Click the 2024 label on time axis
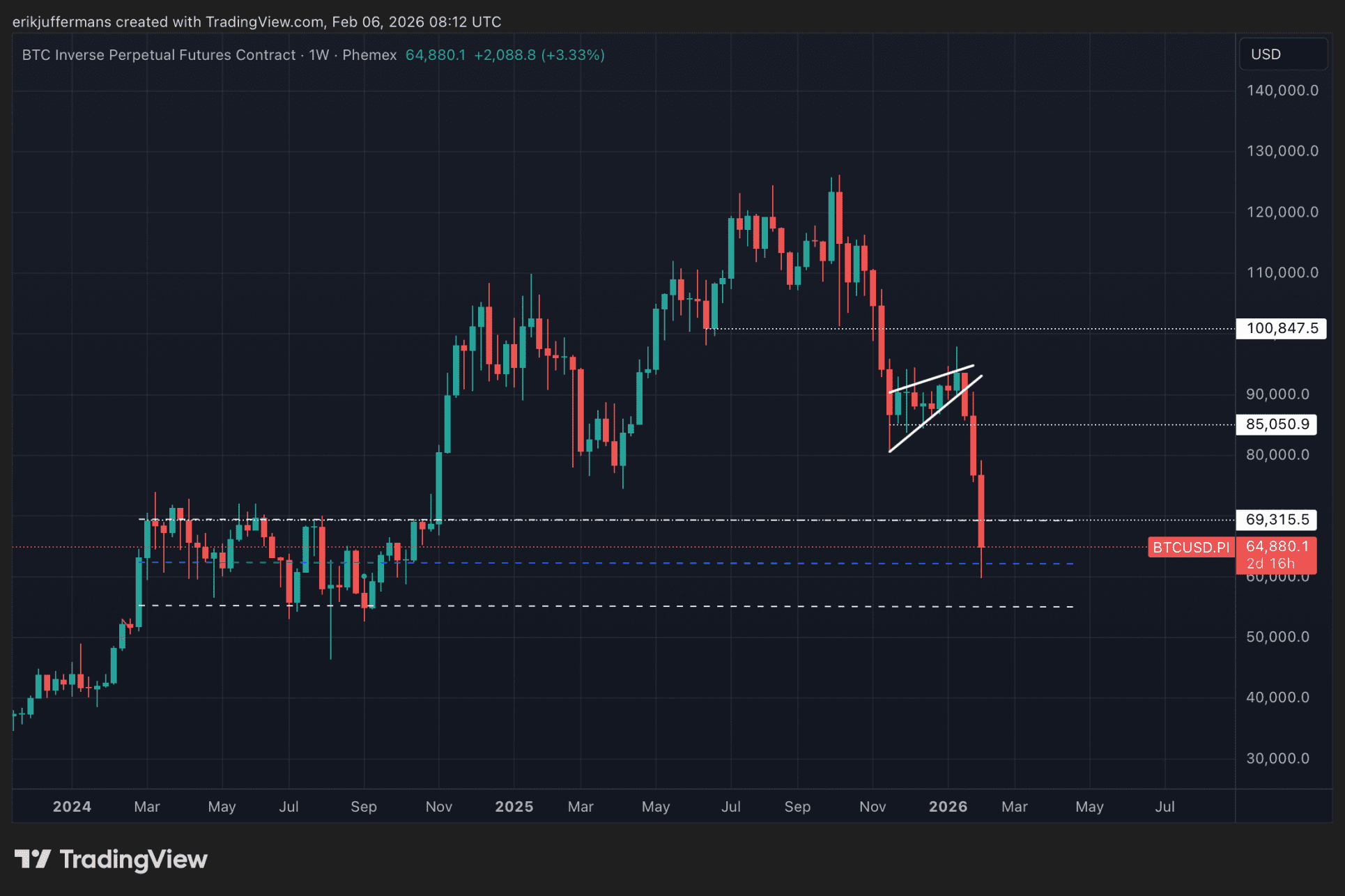This screenshot has width=1345, height=896. (x=72, y=807)
